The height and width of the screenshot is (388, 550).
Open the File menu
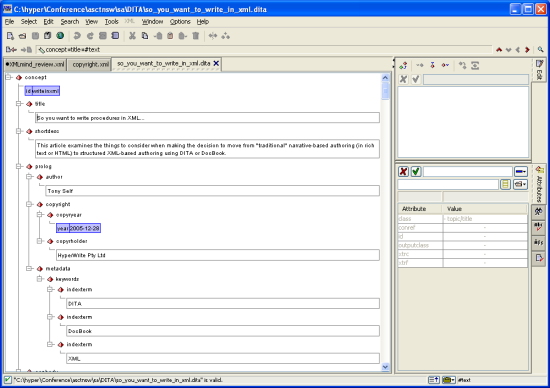9,22
